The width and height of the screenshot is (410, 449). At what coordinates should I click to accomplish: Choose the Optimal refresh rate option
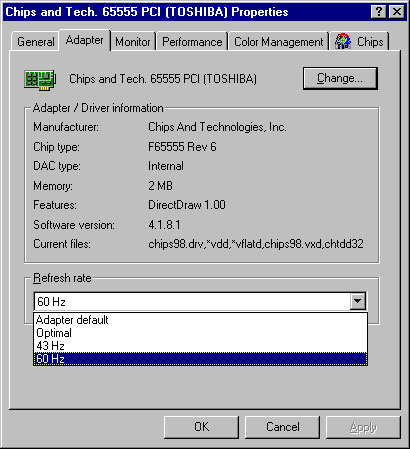pos(200,333)
